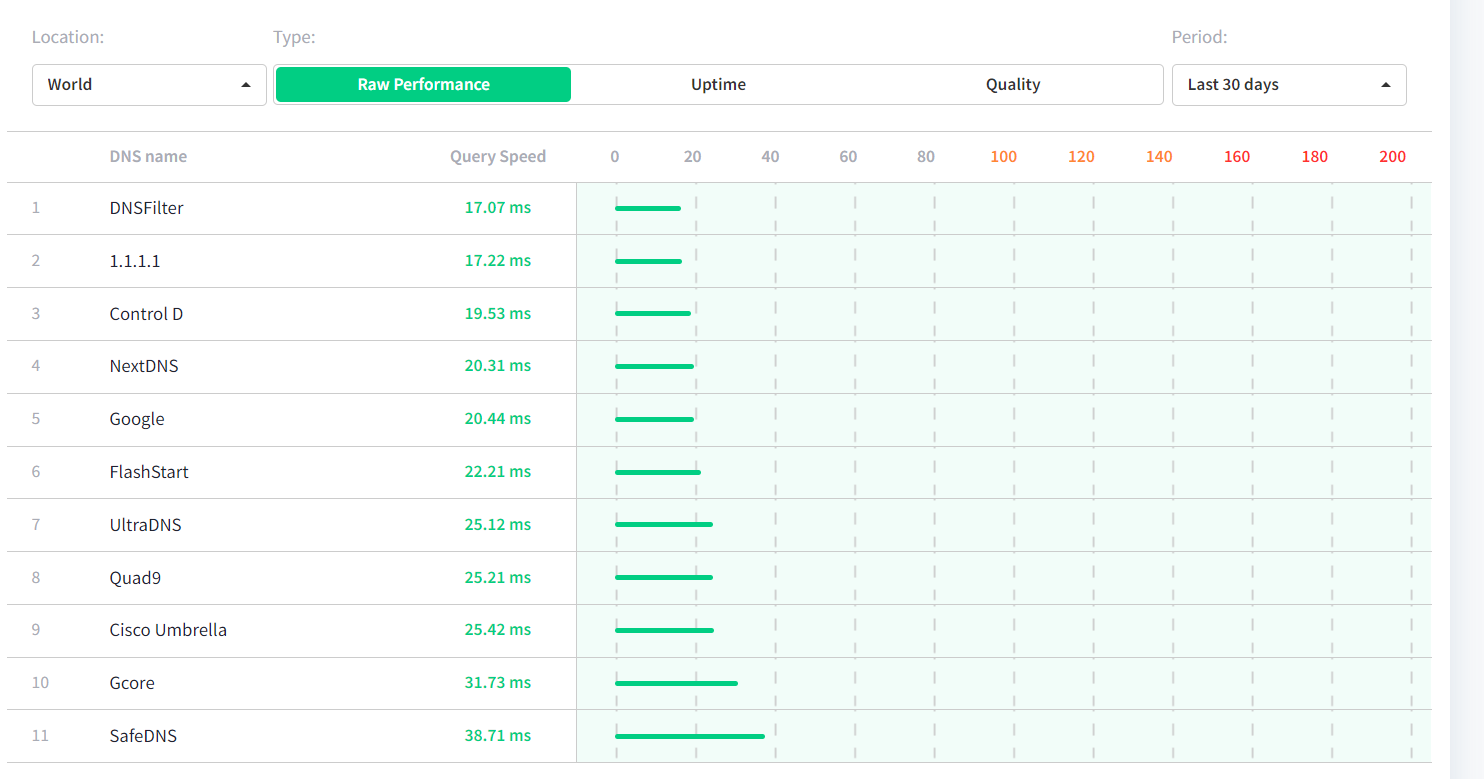
Task: Select the FlashStart row name
Action: point(149,472)
